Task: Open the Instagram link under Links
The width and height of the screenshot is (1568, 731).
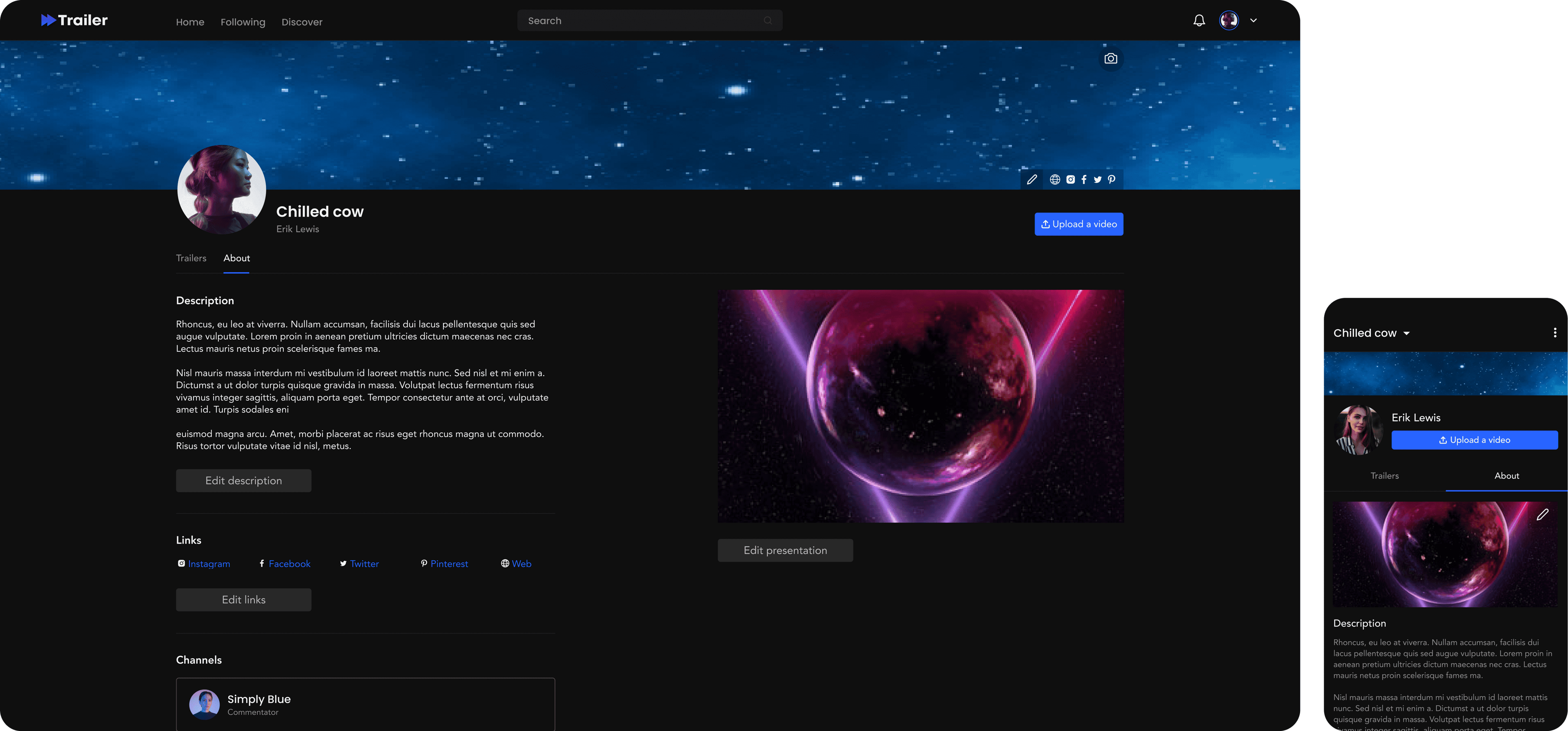Action: [x=204, y=564]
